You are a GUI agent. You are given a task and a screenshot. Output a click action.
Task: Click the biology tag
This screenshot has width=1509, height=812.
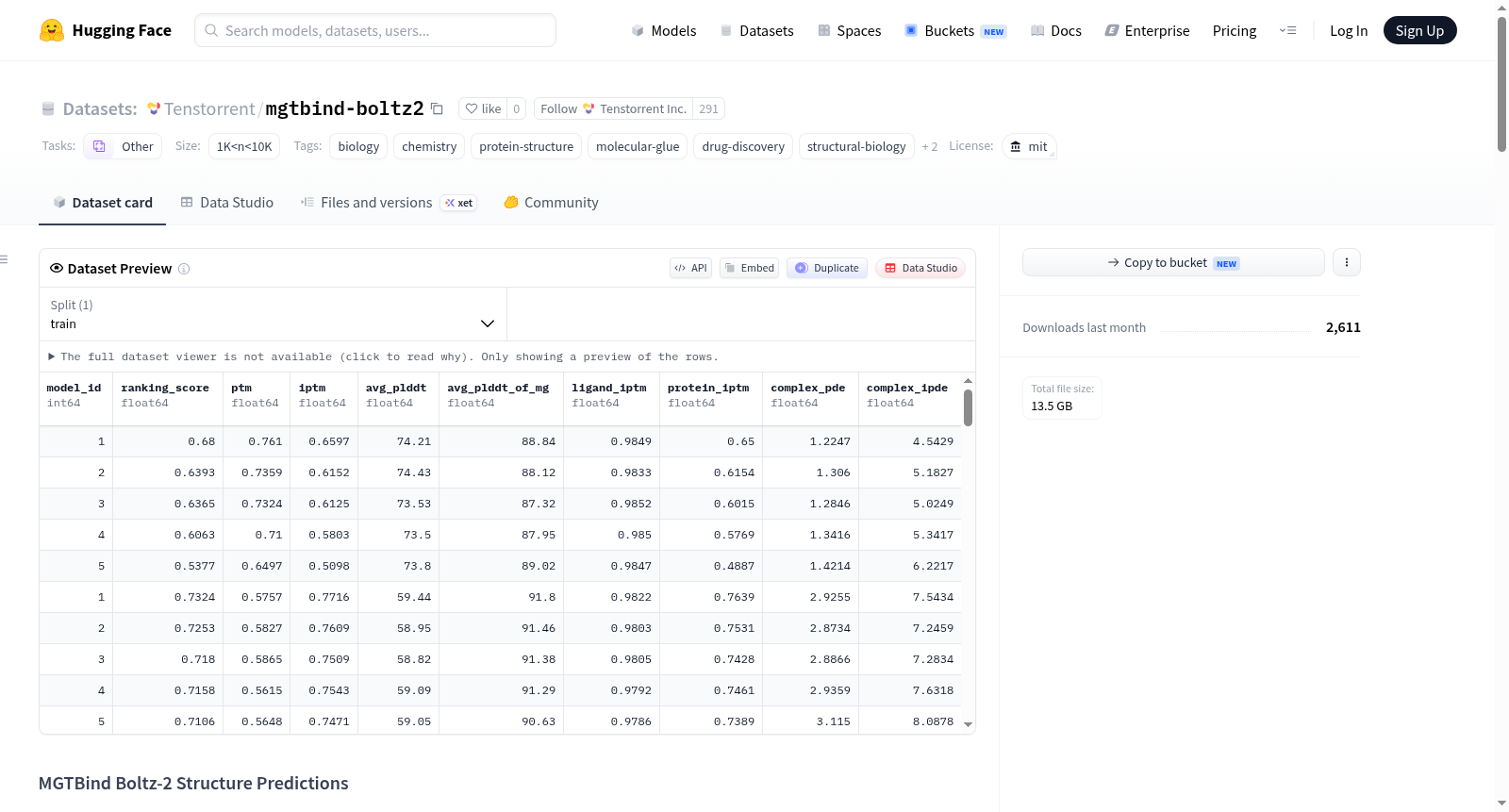tap(358, 146)
